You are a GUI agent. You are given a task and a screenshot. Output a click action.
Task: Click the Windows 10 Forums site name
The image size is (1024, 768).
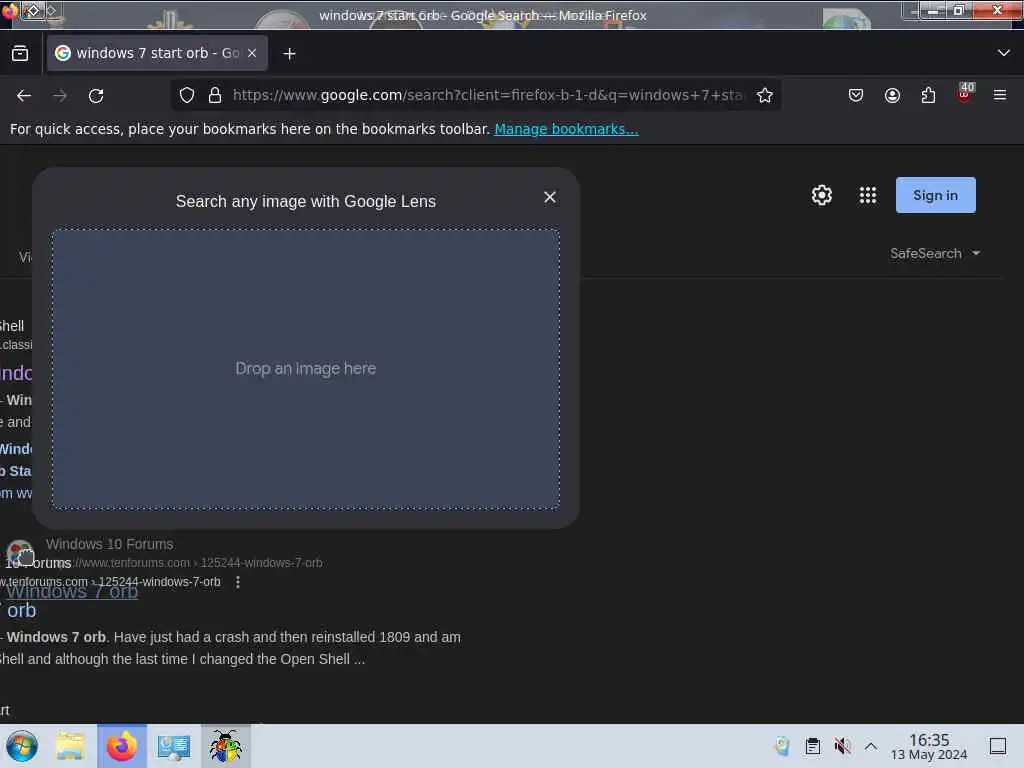(x=110, y=544)
